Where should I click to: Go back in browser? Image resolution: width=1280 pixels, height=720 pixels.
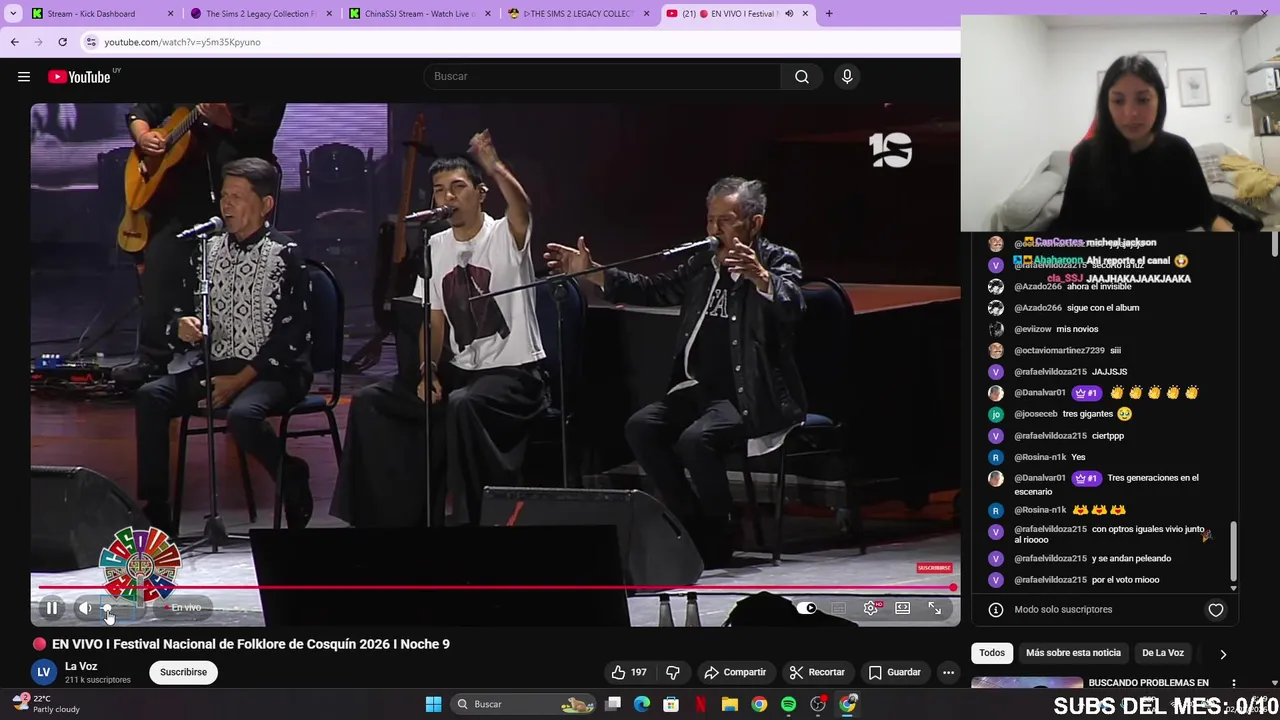pos(14,42)
